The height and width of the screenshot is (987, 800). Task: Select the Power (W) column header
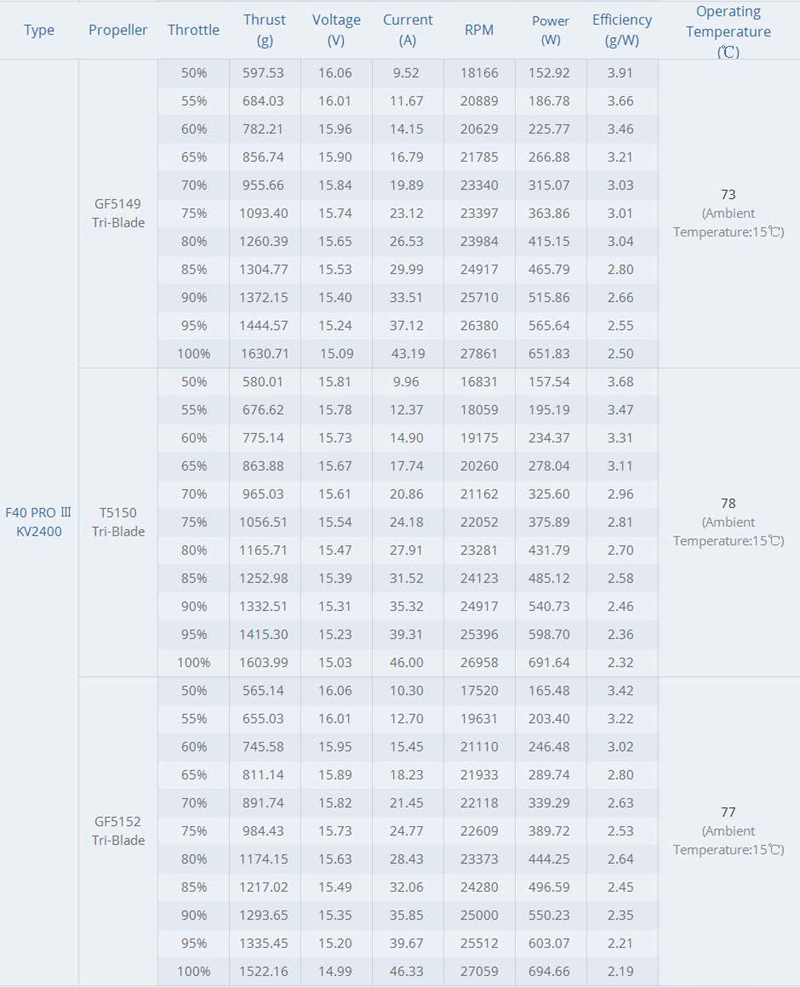click(551, 30)
